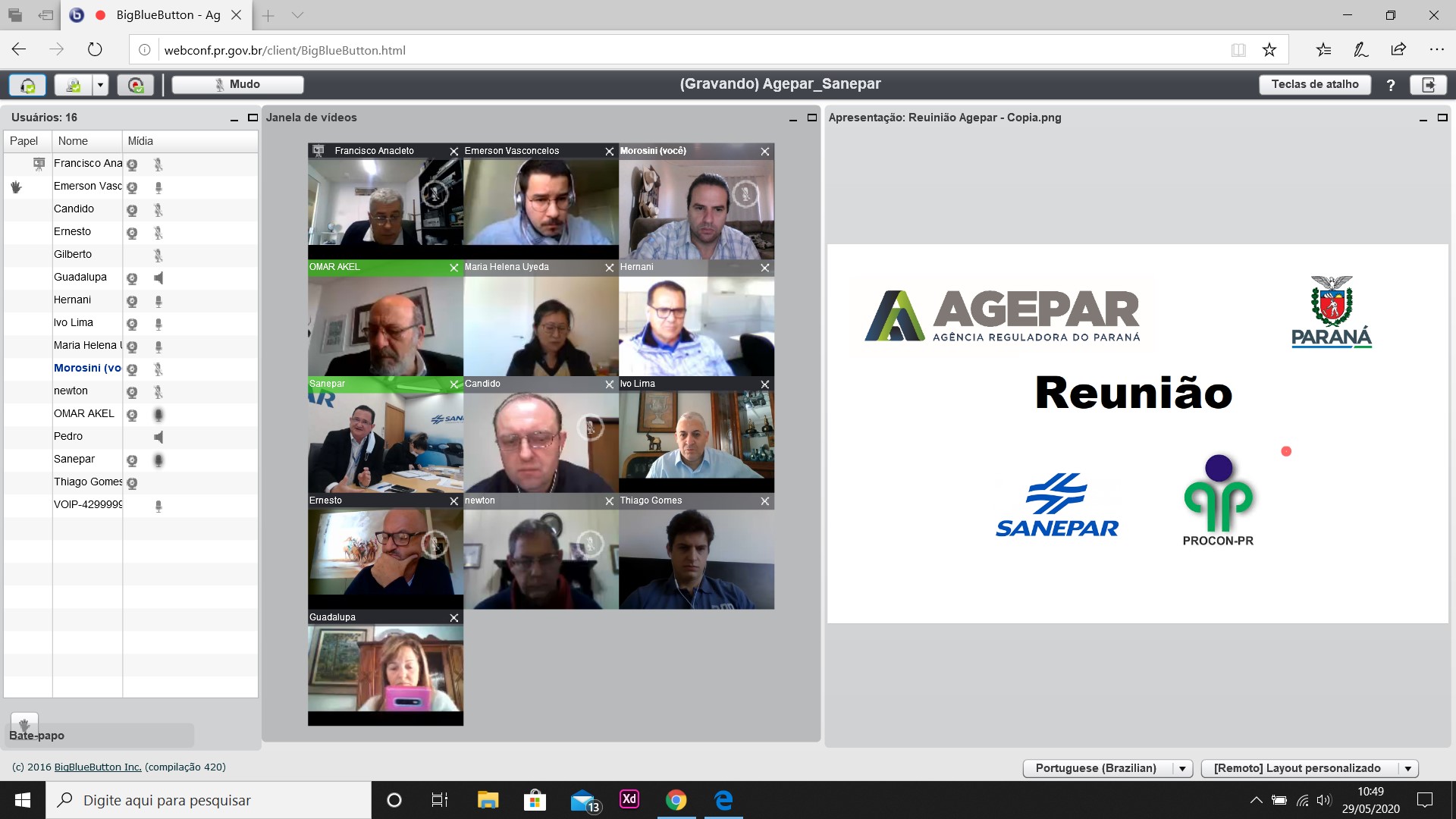Open the webcam options dropdown arrow
Viewport: 1456px width, 819px height.
101,85
